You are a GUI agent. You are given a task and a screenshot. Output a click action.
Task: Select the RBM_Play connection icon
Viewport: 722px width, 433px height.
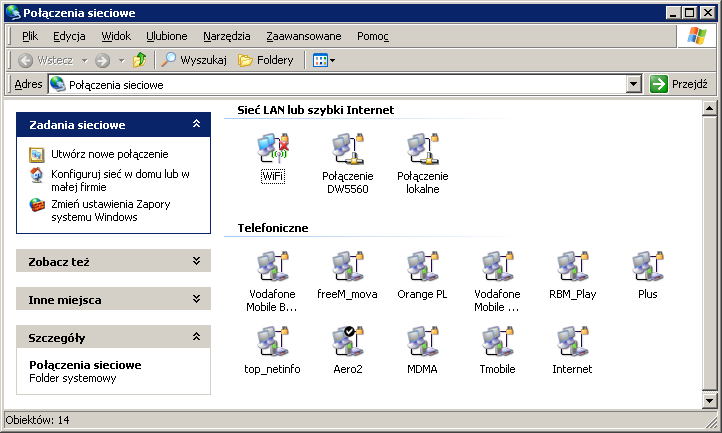(572, 268)
